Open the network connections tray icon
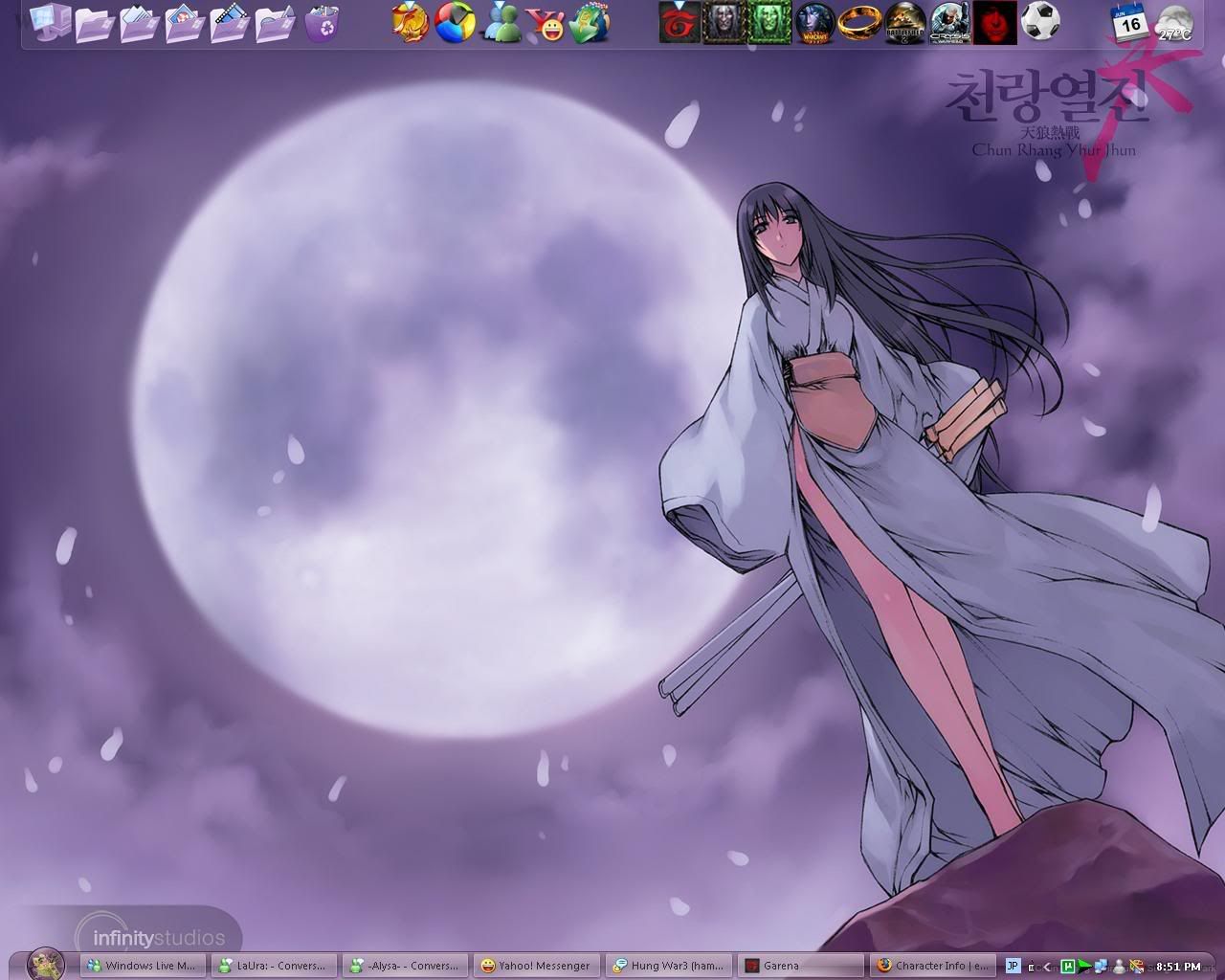The height and width of the screenshot is (980, 1225). 1101,967
